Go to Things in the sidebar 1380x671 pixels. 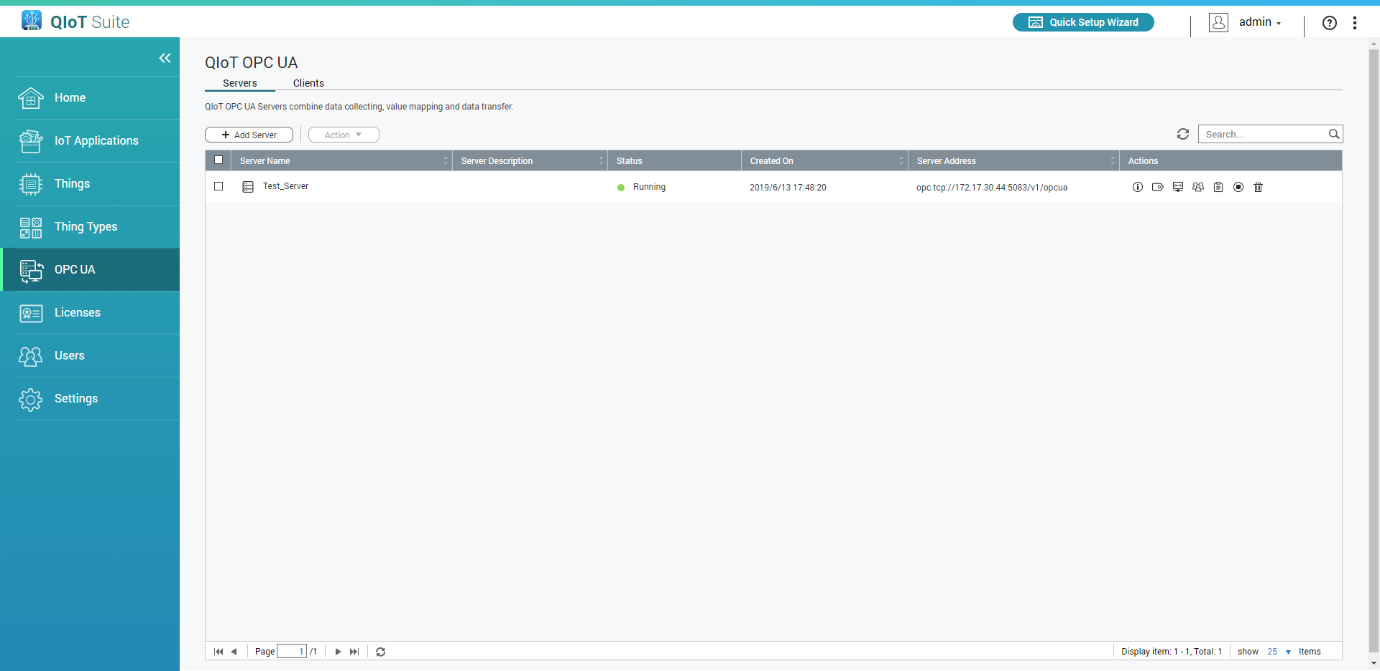pyautogui.click(x=90, y=184)
